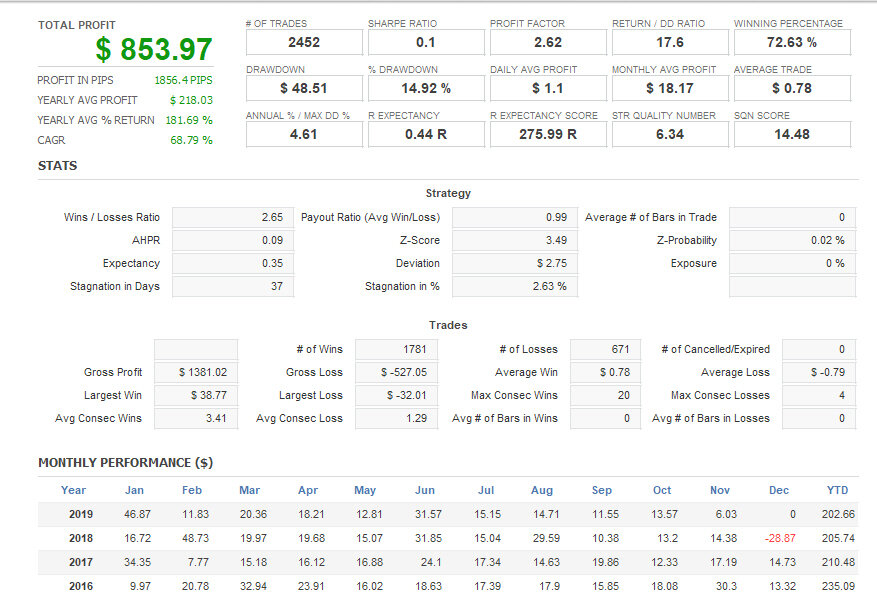Viewport: 877px width, 616px height.
Task: Click the Jun column header
Action: (425, 490)
